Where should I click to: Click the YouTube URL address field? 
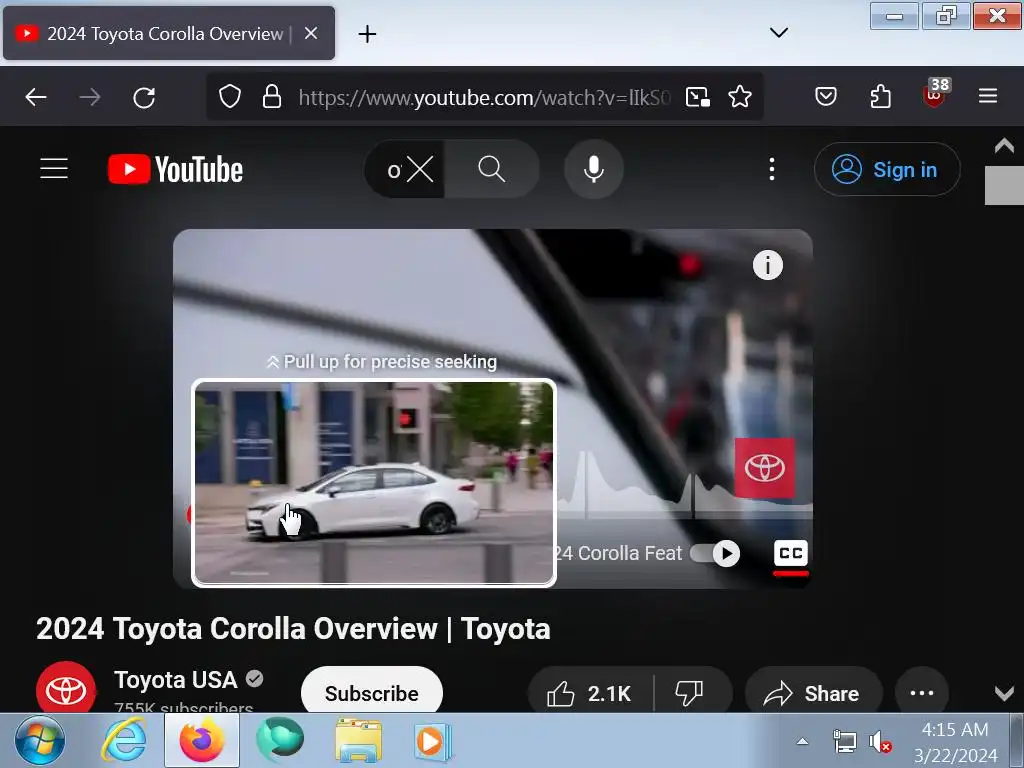[484, 97]
